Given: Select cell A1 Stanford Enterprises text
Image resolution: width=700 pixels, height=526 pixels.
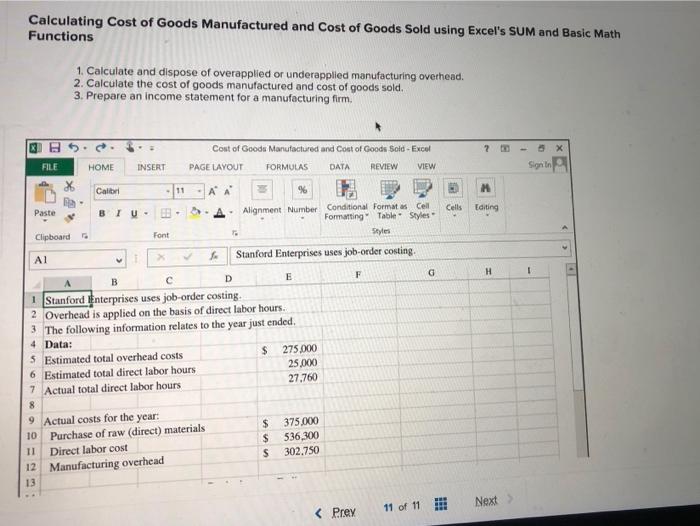Looking at the screenshot, I should pos(67,300).
